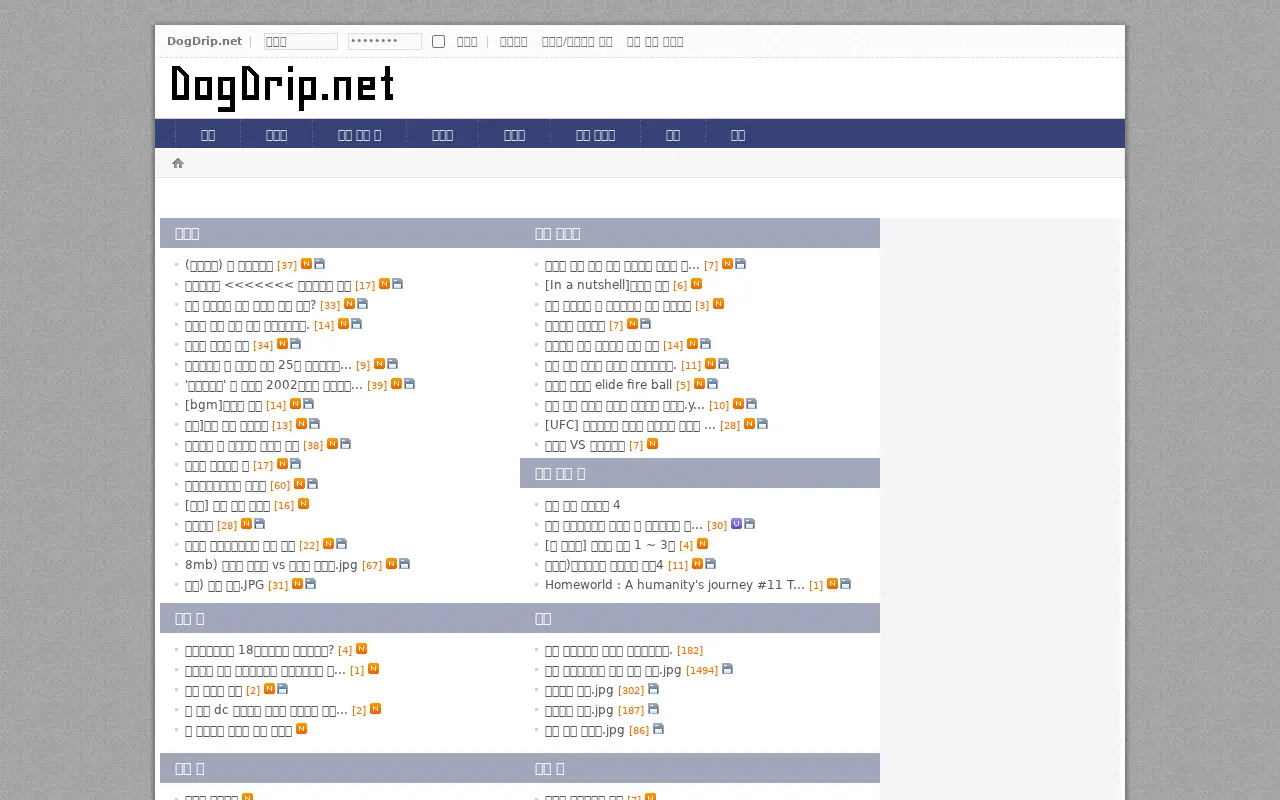Viewport: 1280px width, 800px height.
Task: Click the N icon on the dc [2] row
Action: (375, 709)
